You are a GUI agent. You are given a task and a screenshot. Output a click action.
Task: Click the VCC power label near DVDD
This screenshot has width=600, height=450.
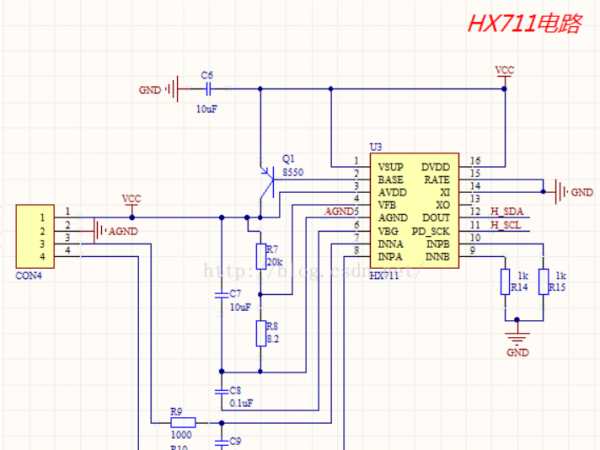click(x=505, y=73)
